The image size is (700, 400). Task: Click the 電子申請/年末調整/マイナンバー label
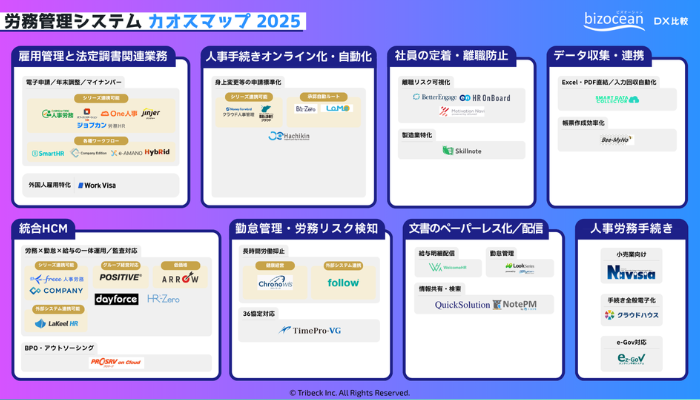click(x=74, y=83)
